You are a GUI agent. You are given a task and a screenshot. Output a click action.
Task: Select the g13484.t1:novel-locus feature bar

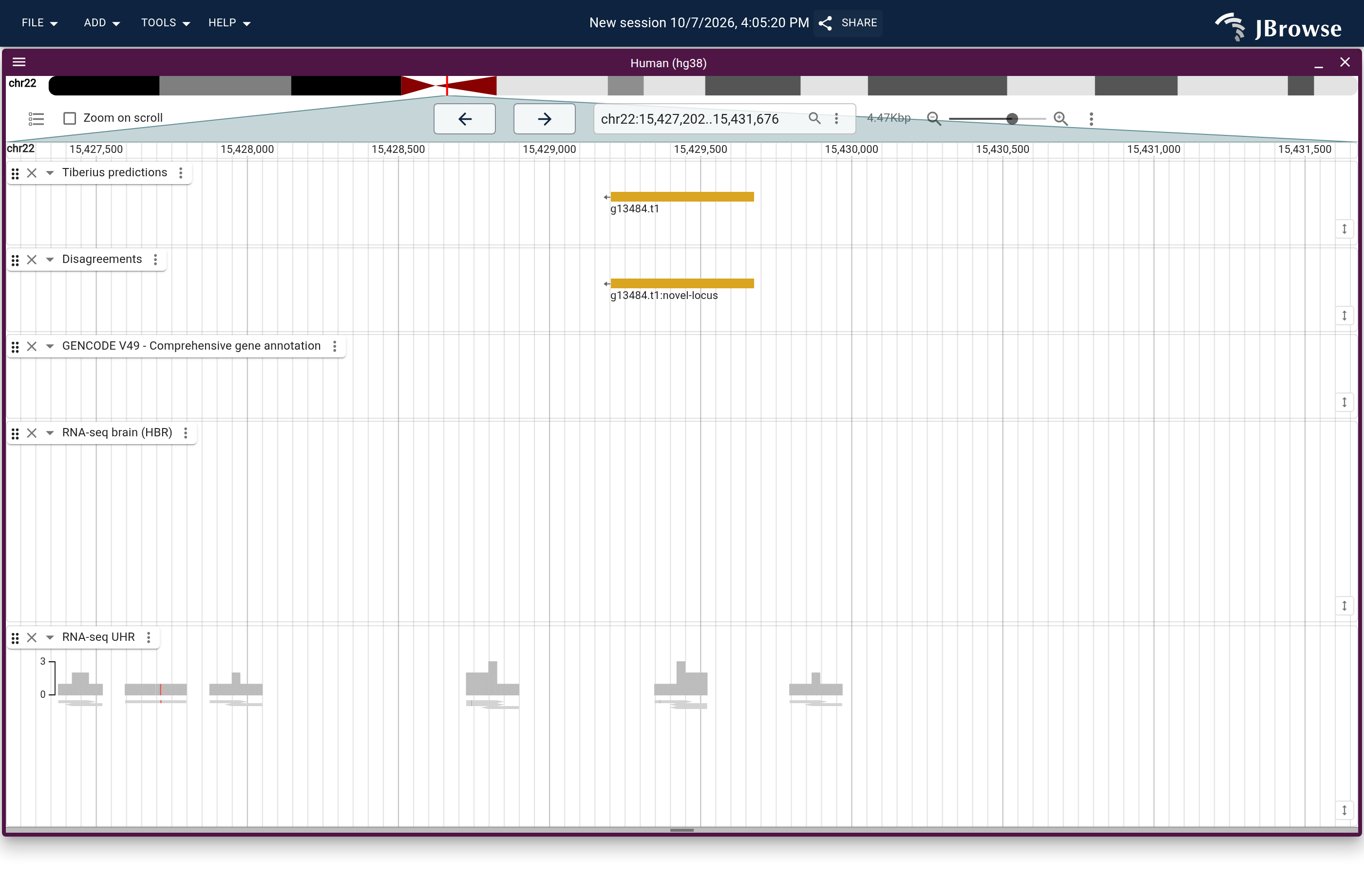pos(682,283)
